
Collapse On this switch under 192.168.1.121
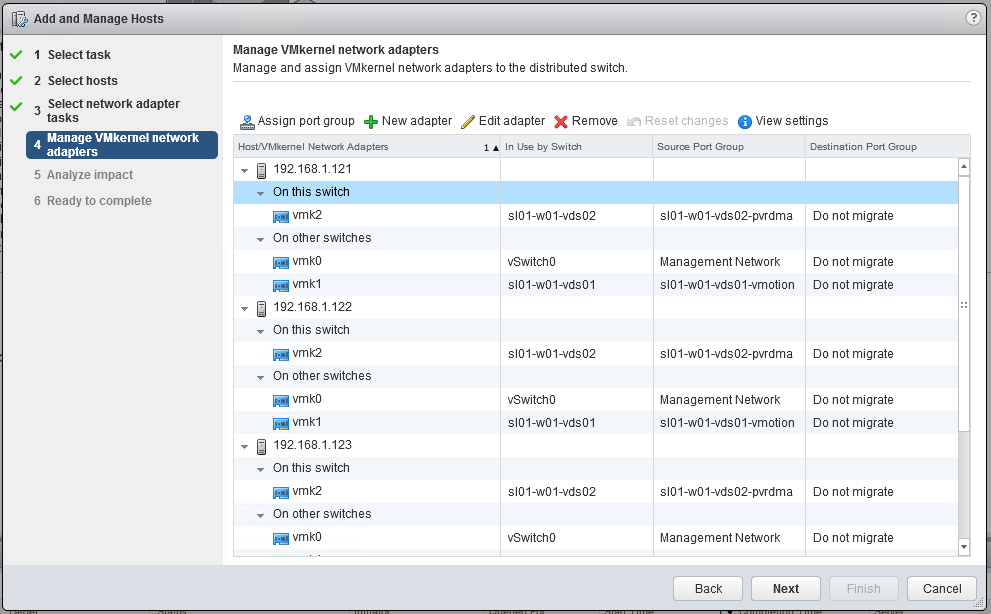coord(260,193)
